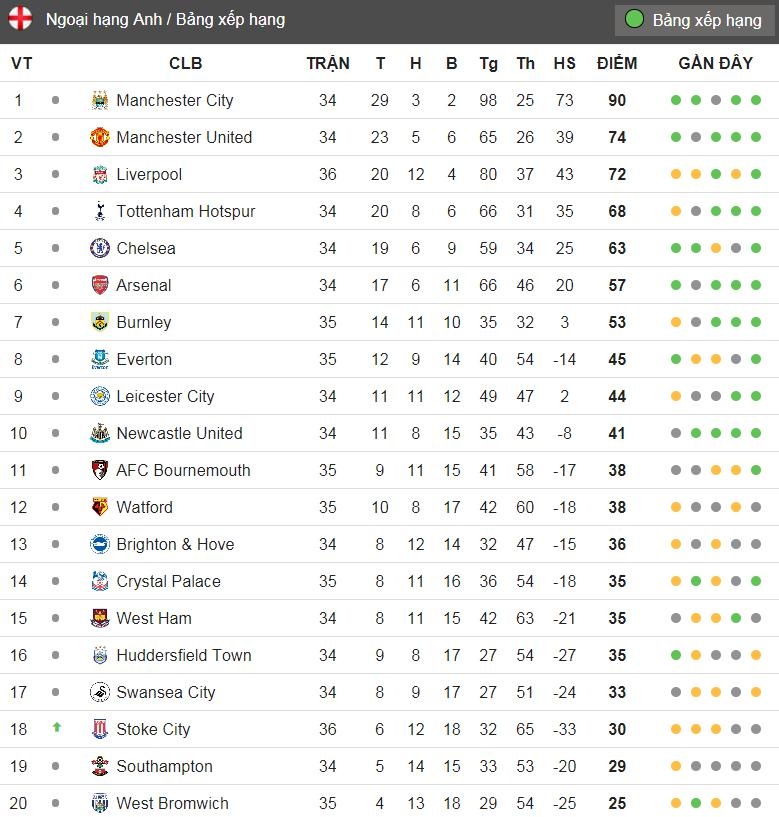Click the Manchester United crest icon
Image resolution: width=779 pixels, height=817 pixels.
[98, 137]
